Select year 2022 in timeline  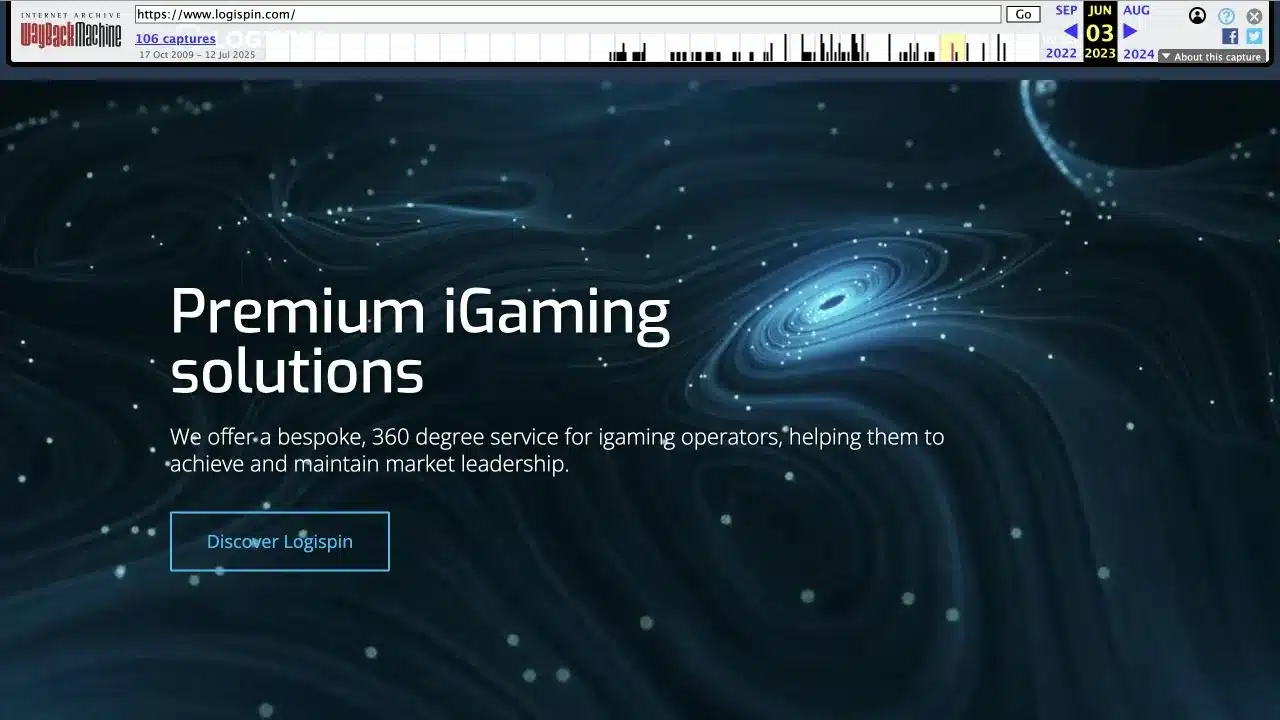[x=1061, y=54]
